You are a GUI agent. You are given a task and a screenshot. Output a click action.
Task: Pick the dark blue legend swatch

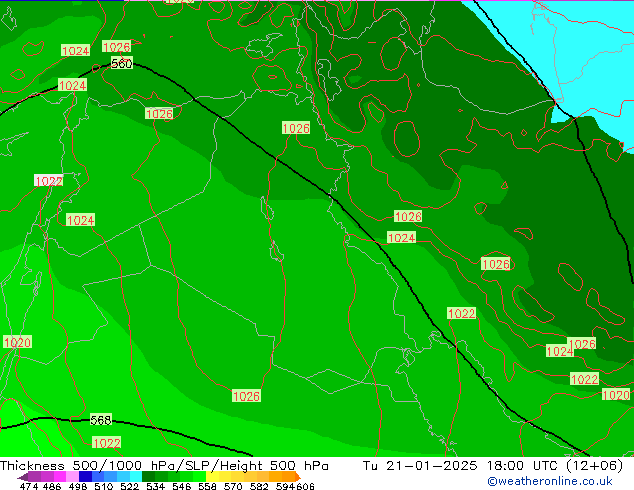pyautogui.click(x=85, y=477)
